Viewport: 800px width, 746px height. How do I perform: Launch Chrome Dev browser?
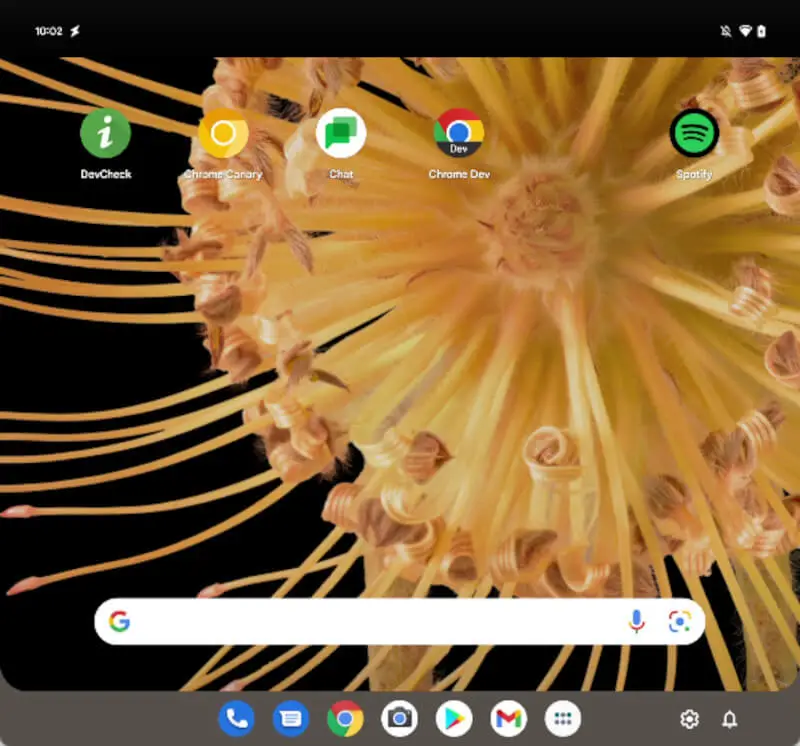[458, 131]
